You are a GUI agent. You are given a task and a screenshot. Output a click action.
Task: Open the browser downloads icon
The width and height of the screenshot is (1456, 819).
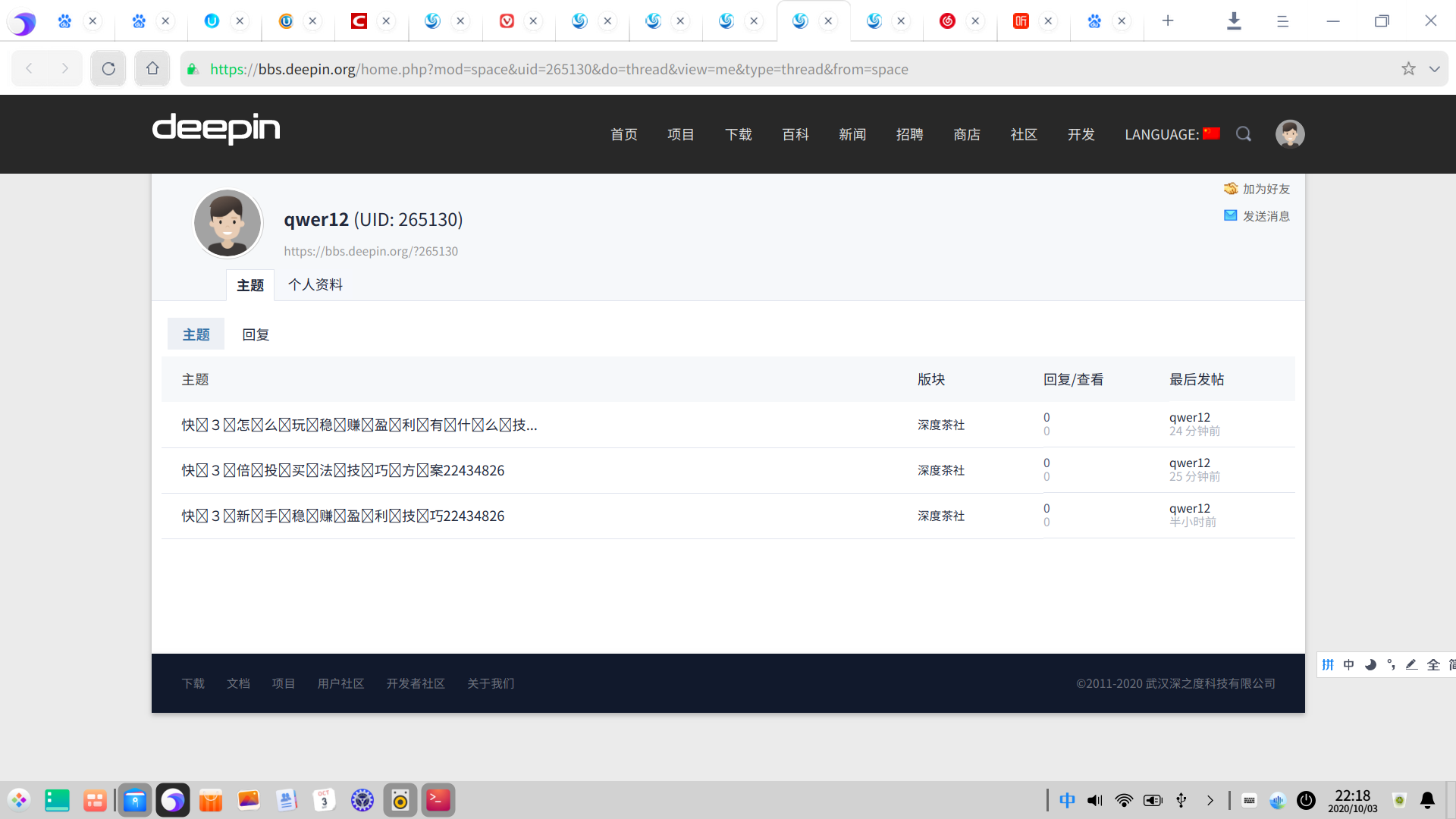1234,21
